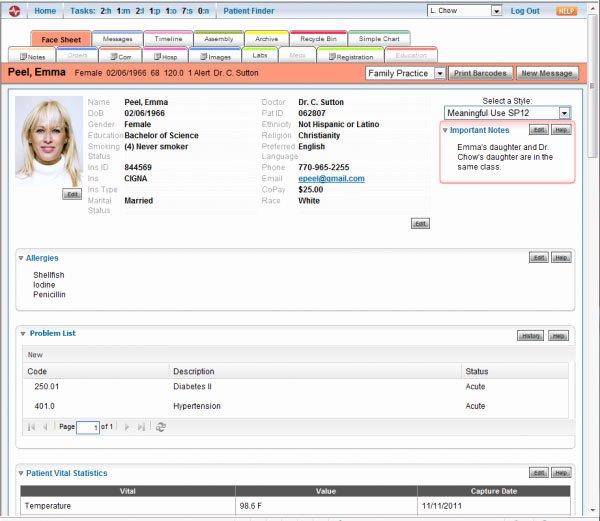Click the scroll down arrow

pyautogui.click(x=593, y=510)
